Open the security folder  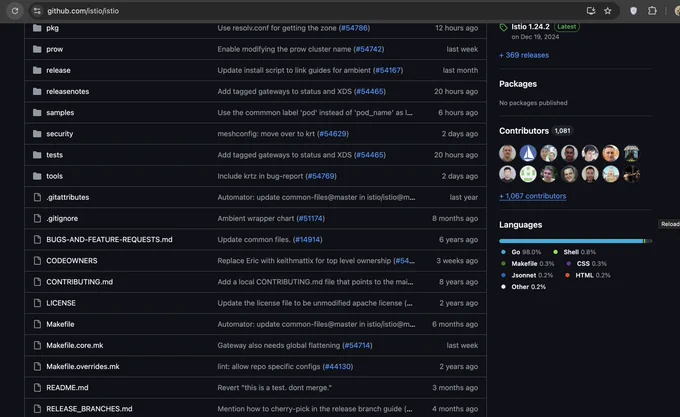pos(60,134)
